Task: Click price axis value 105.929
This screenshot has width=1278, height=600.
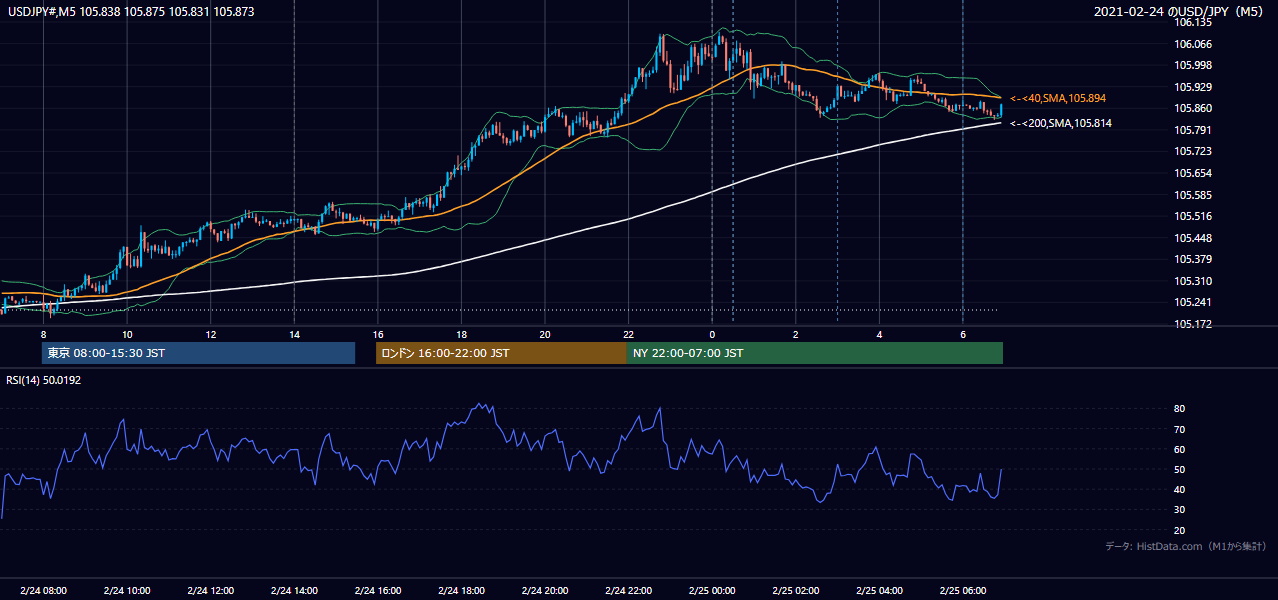Action: point(1194,87)
